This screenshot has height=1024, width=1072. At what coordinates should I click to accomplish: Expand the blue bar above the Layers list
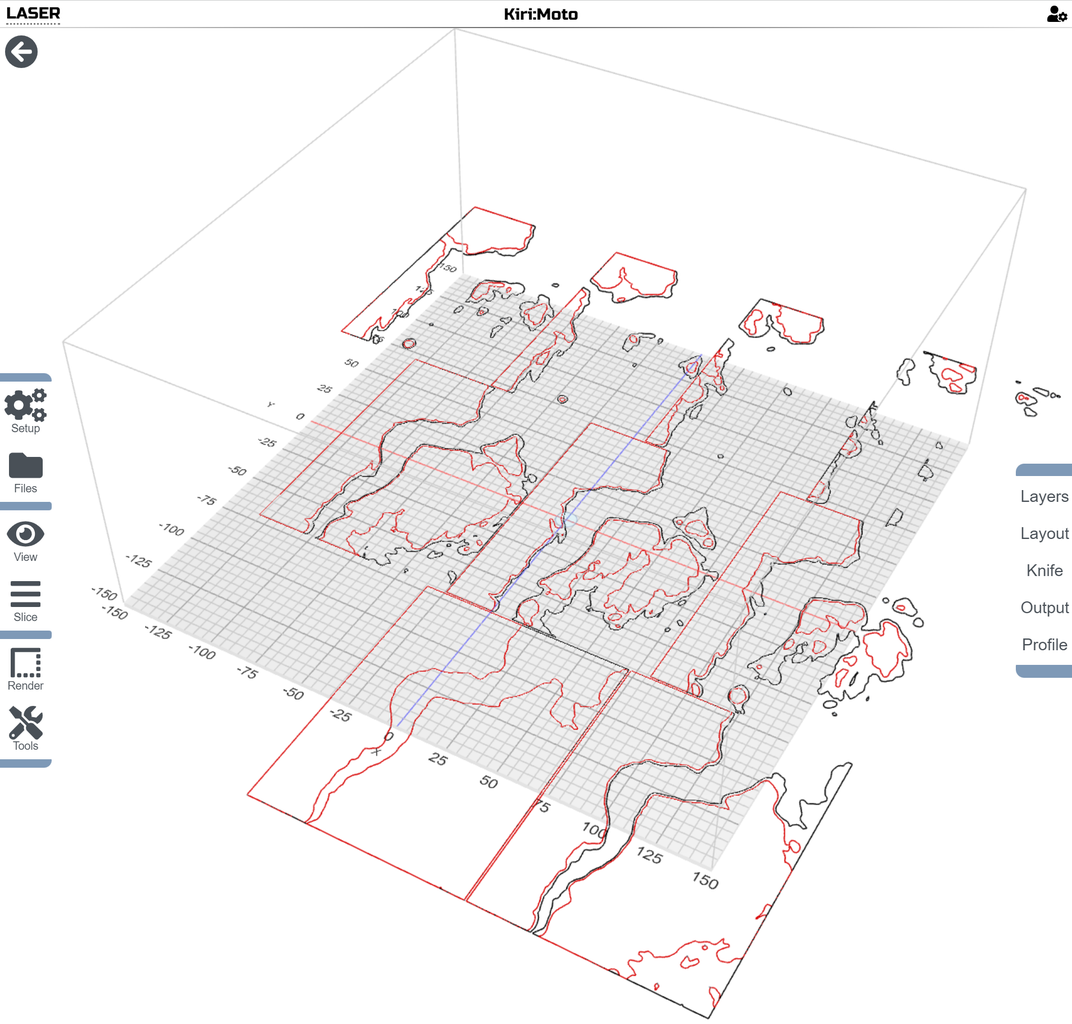tap(1044, 469)
